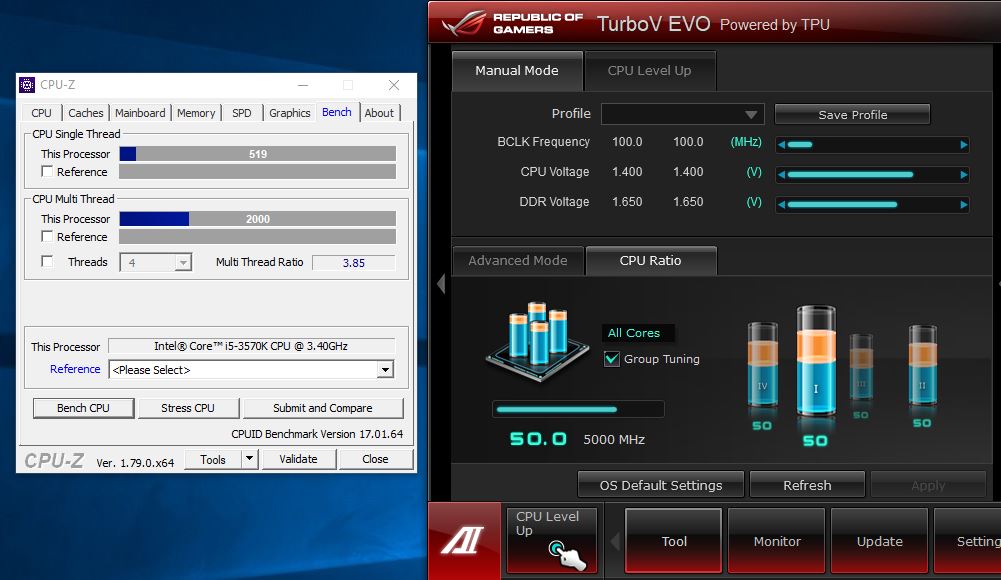Click BCLK Frequency decrease arrow

[x=781, y=145]
